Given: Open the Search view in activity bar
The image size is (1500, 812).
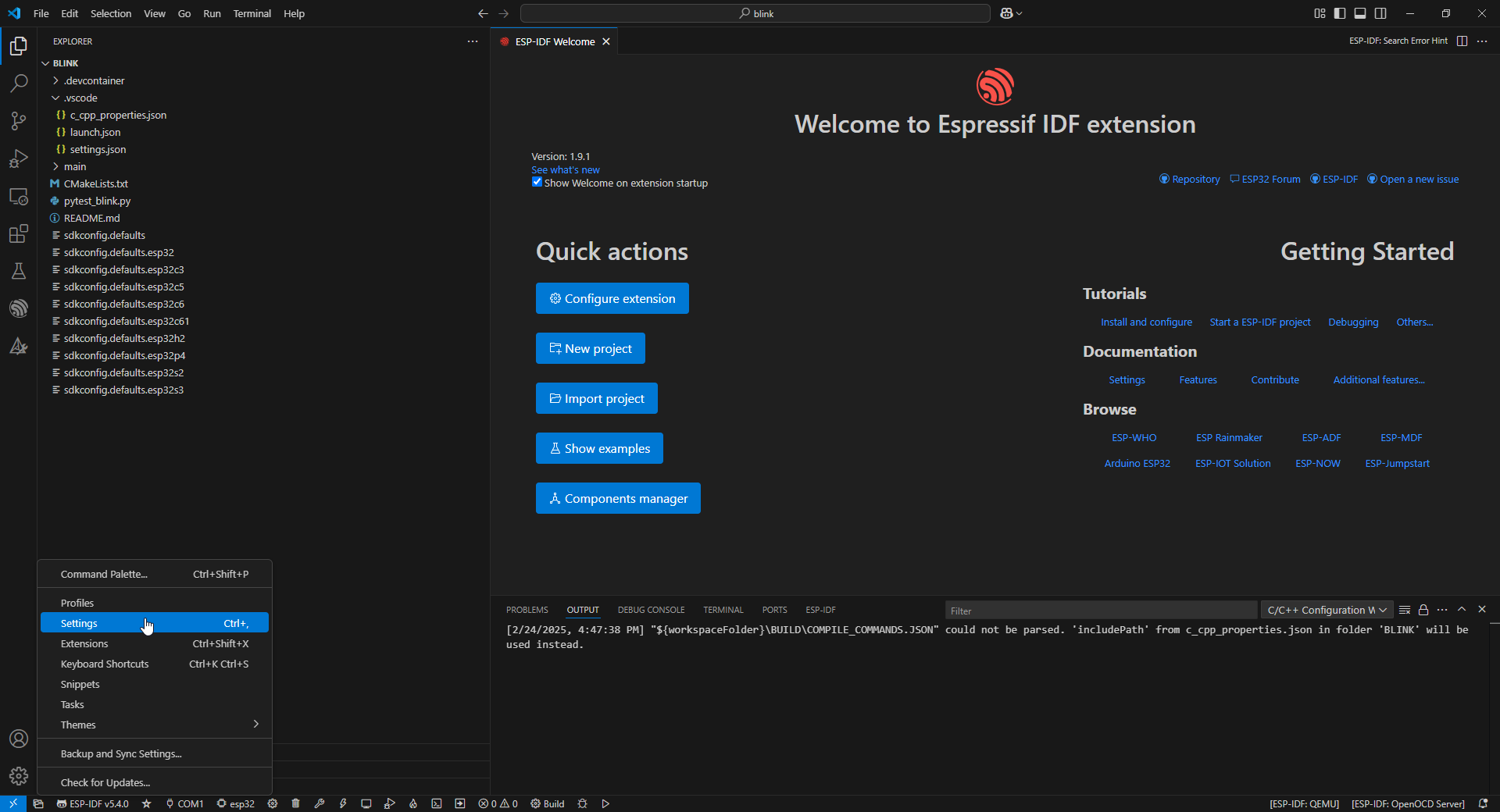Looking at the screenshot, I should pos(19,84).
